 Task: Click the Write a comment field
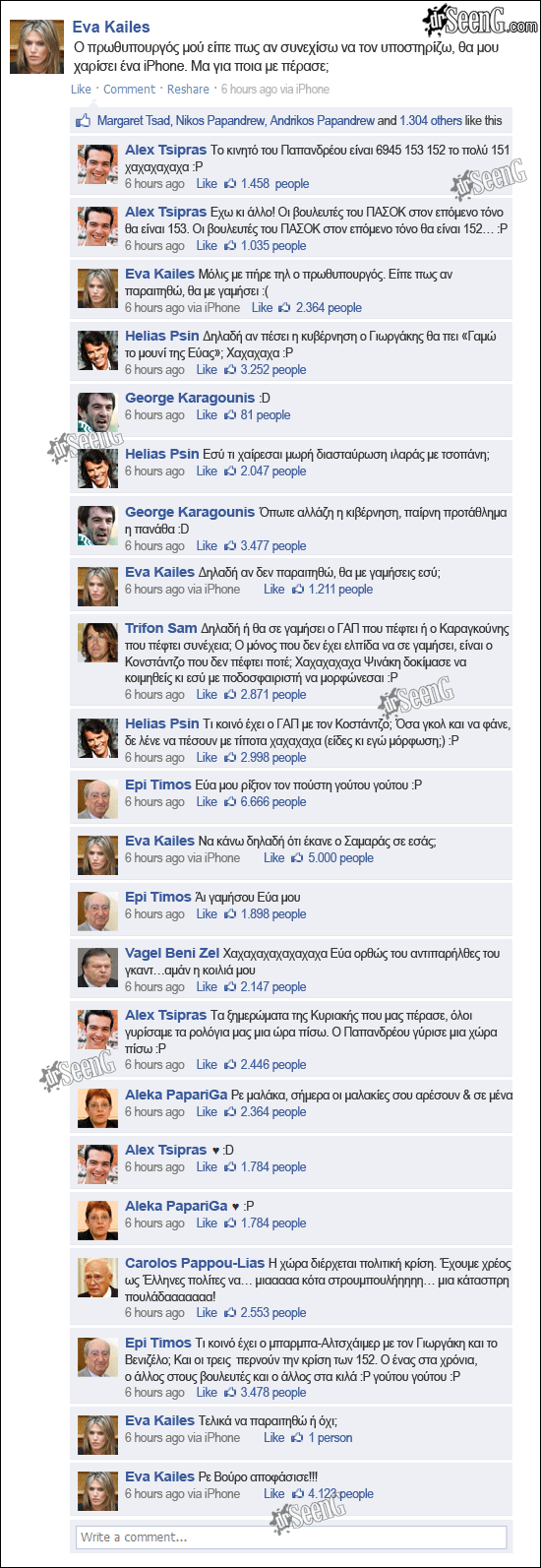(x=291, y=1537)
